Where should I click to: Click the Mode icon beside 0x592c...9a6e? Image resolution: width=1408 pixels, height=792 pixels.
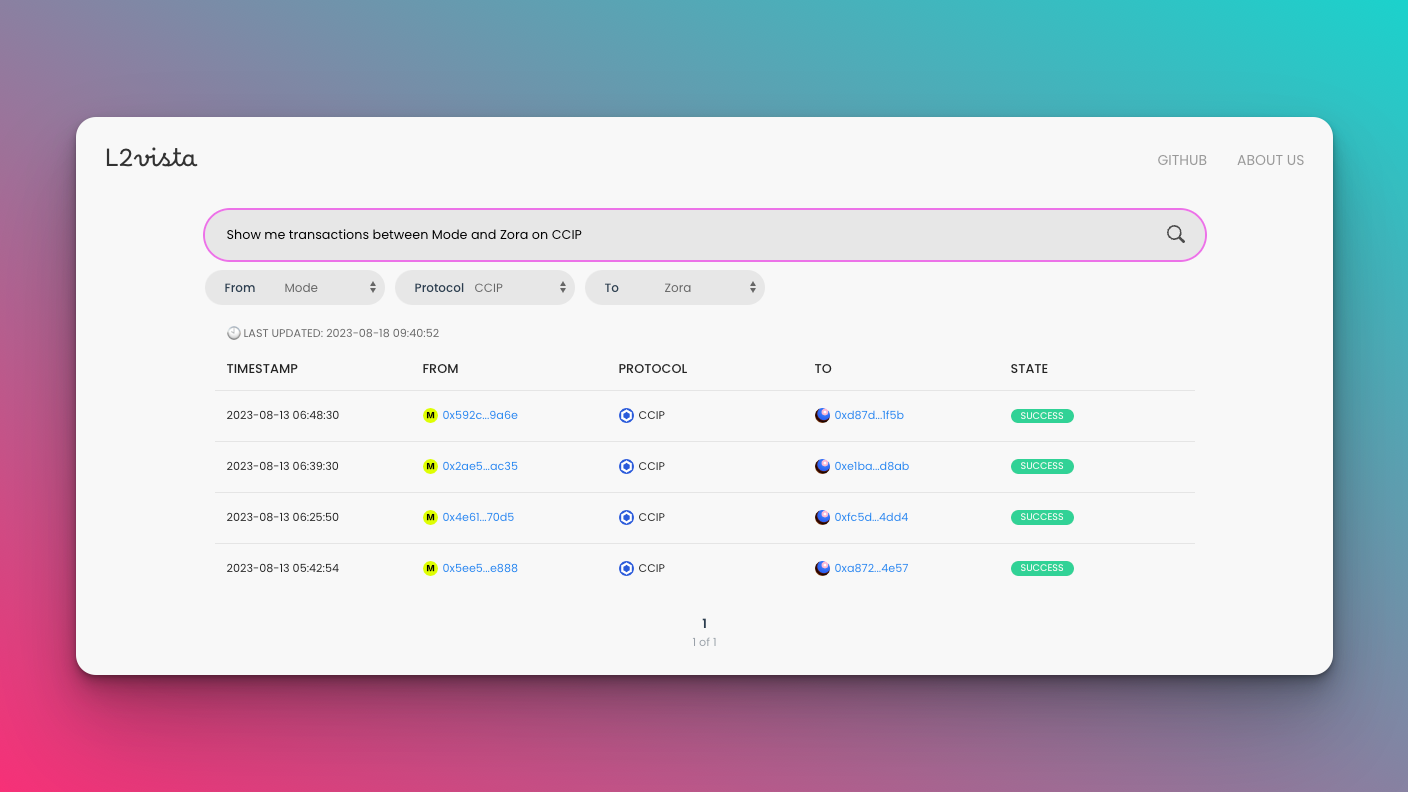coord(430,415)
